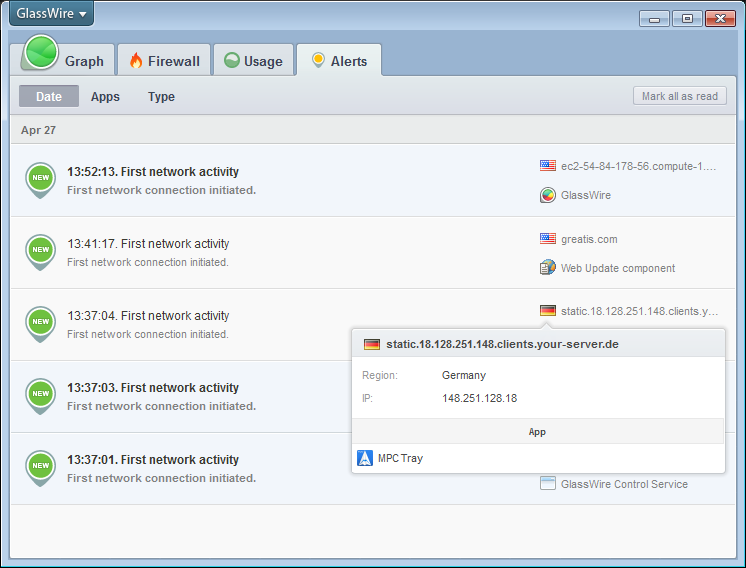Viewport: 746px width, 568px height.
Task: Maximize the GlassWire window
Action: click(687, 19)
